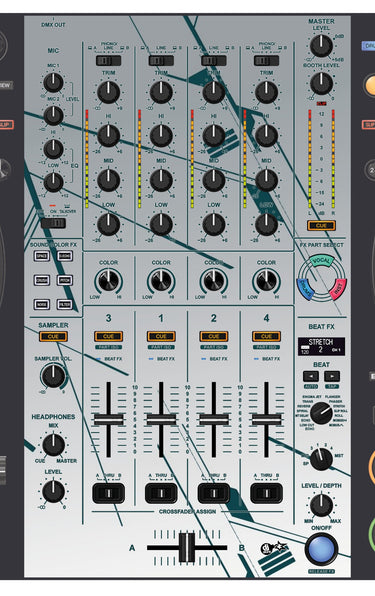Flip channel 4 crossfader assign A/THRU/B switch

coord(266,493)
